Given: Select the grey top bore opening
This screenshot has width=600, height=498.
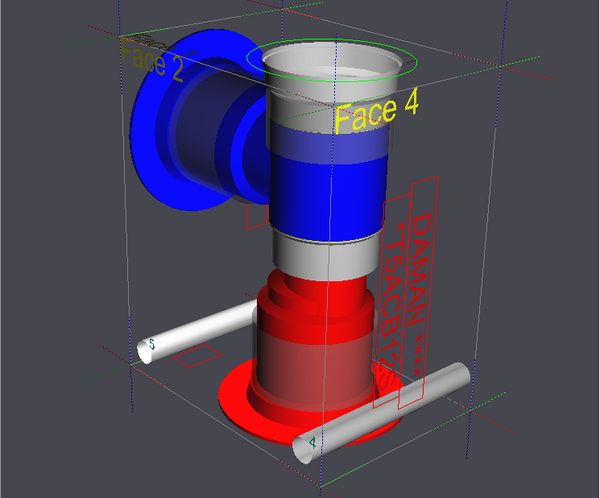Looking at the screenshot, I should pyautogui.click(x=332, y=60).
